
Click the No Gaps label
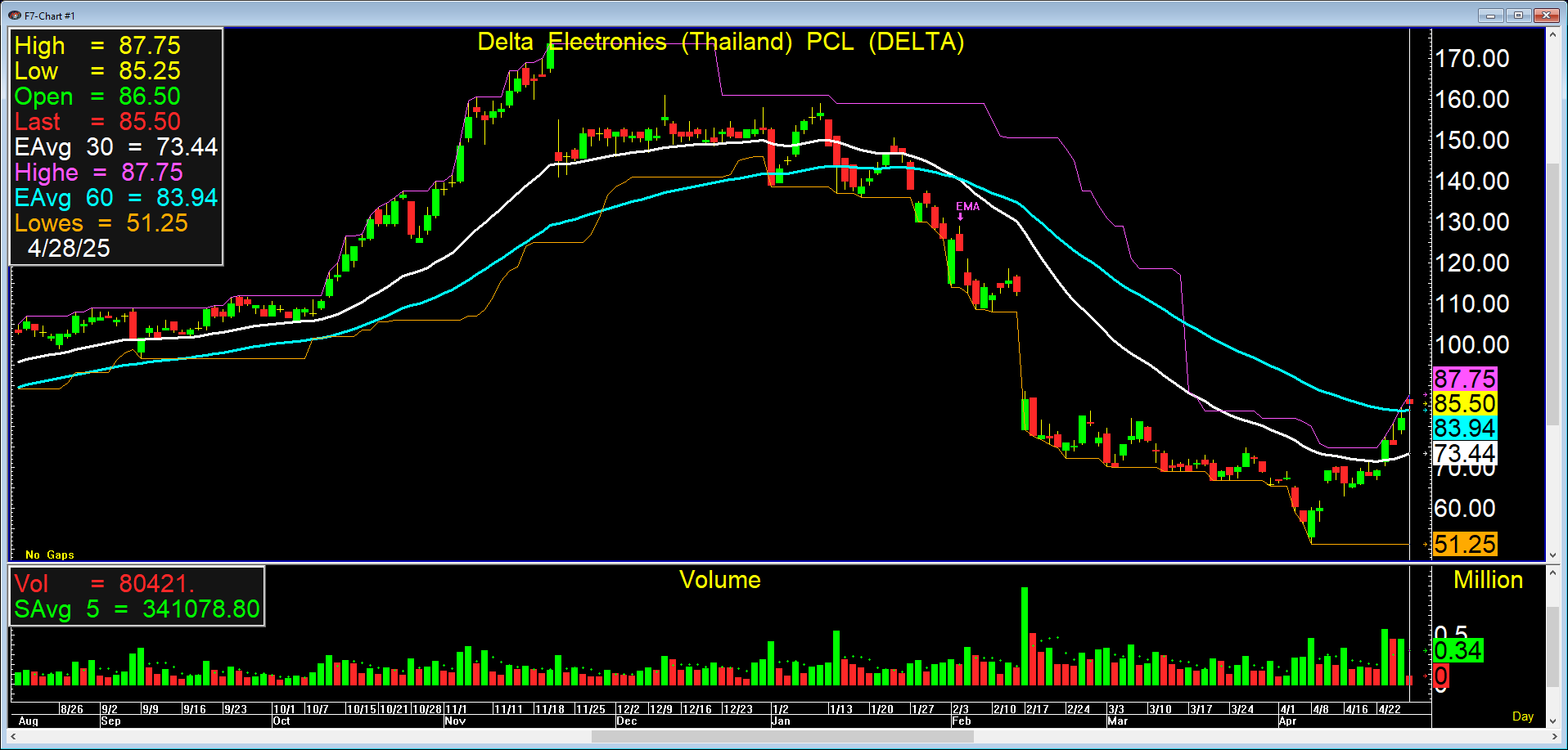[50, 555]
